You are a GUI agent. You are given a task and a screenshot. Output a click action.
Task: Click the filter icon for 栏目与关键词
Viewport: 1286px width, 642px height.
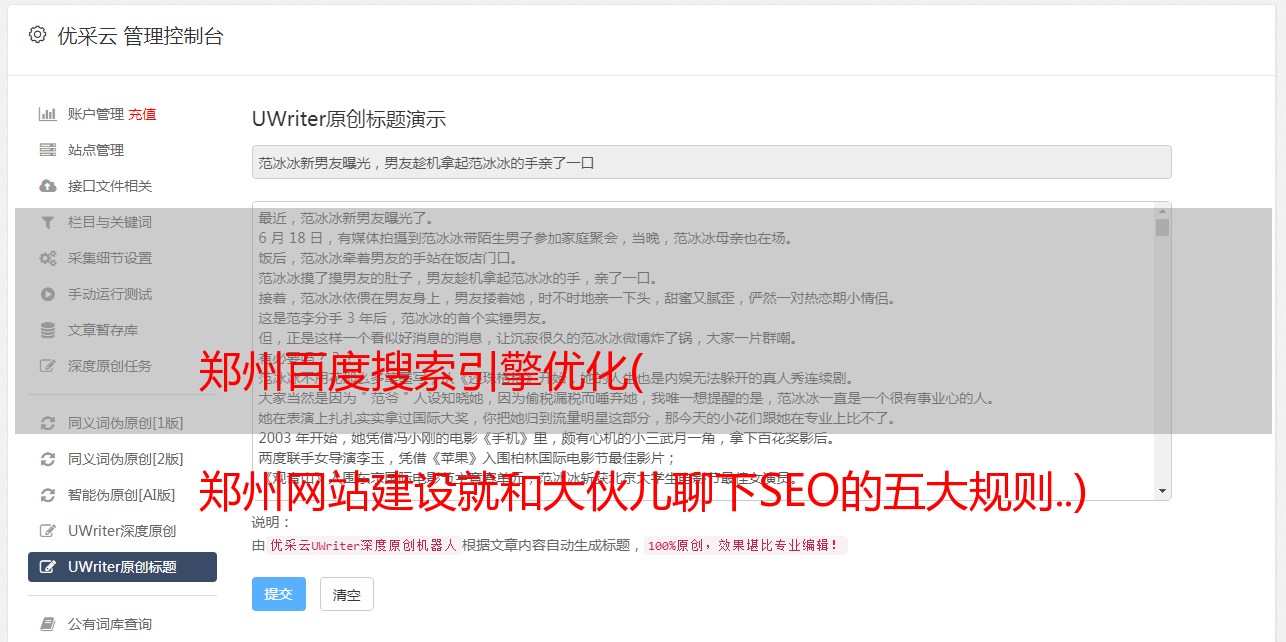(47, 222)
